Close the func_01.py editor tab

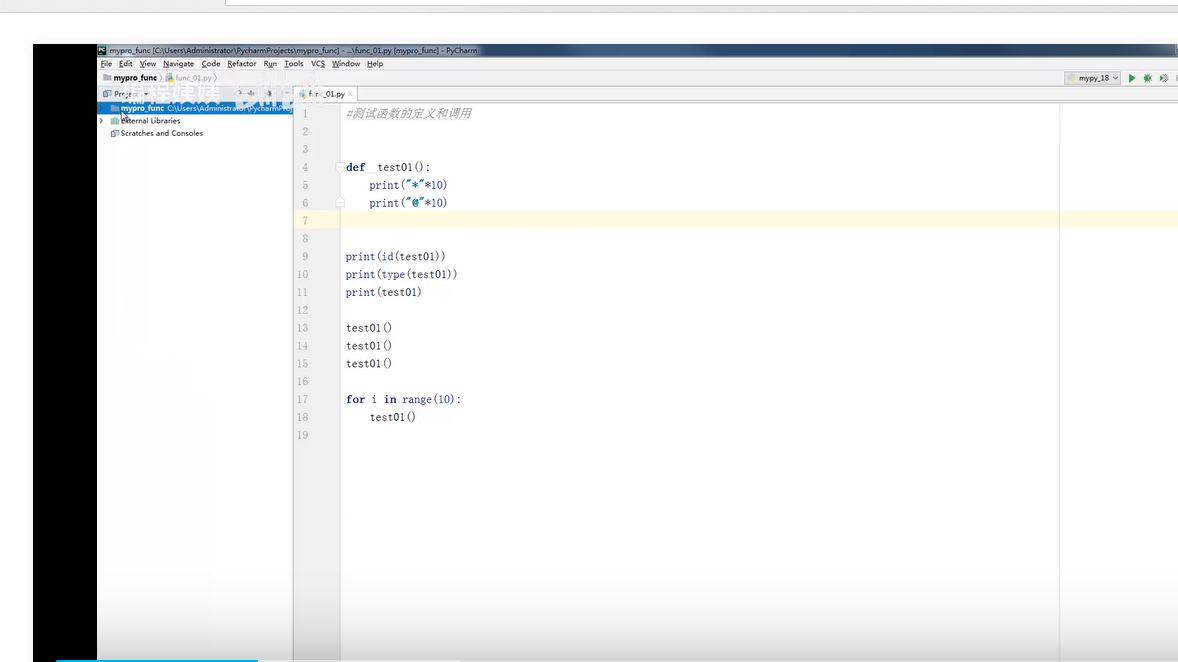pos(350,94)
